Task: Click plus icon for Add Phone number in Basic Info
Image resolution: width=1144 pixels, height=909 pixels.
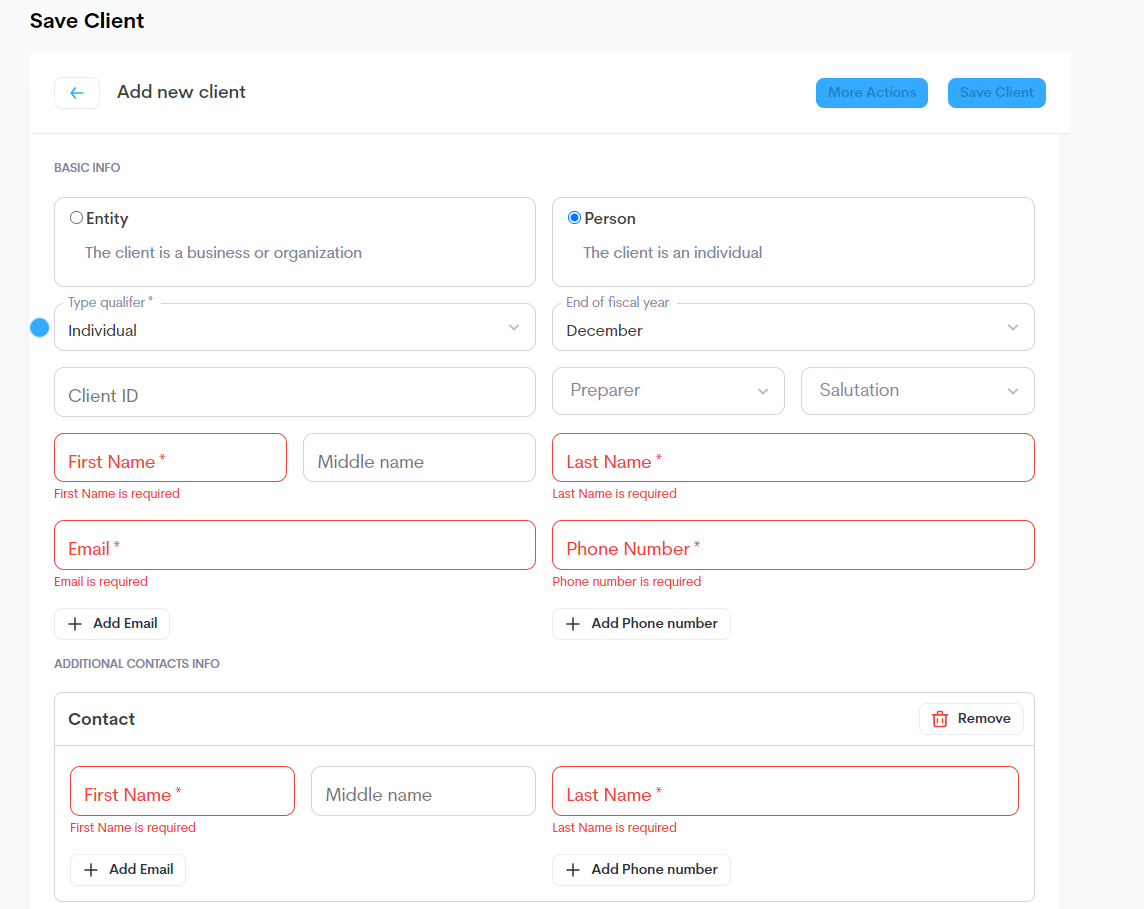Action: click(573, 624)
